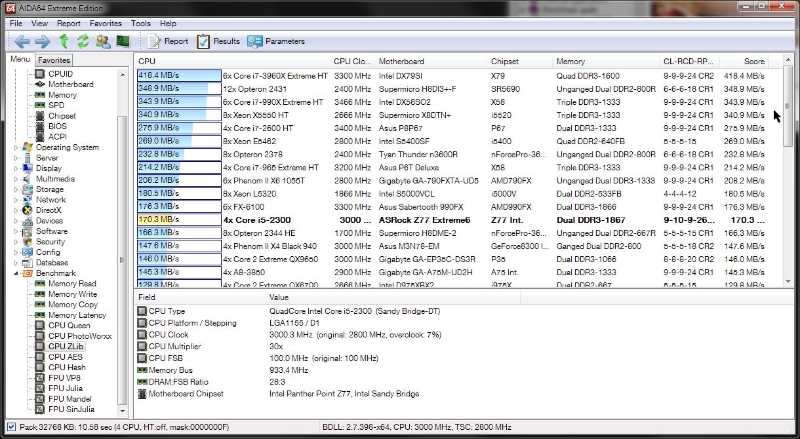The width and height of the screenshot is (800, 439).
Task: Select the SPD tree item icon
Action: pos(40,105)
